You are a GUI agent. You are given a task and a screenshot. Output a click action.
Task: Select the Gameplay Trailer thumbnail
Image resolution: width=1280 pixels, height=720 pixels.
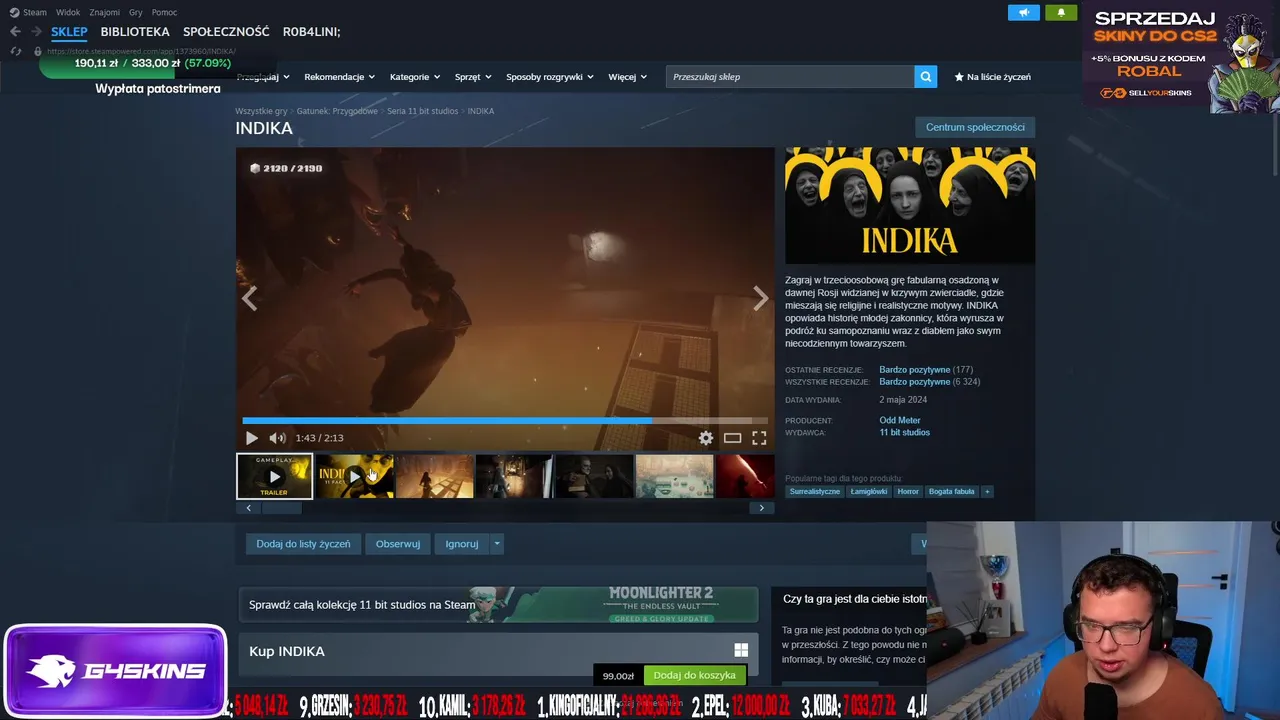(x=274, y=476)
